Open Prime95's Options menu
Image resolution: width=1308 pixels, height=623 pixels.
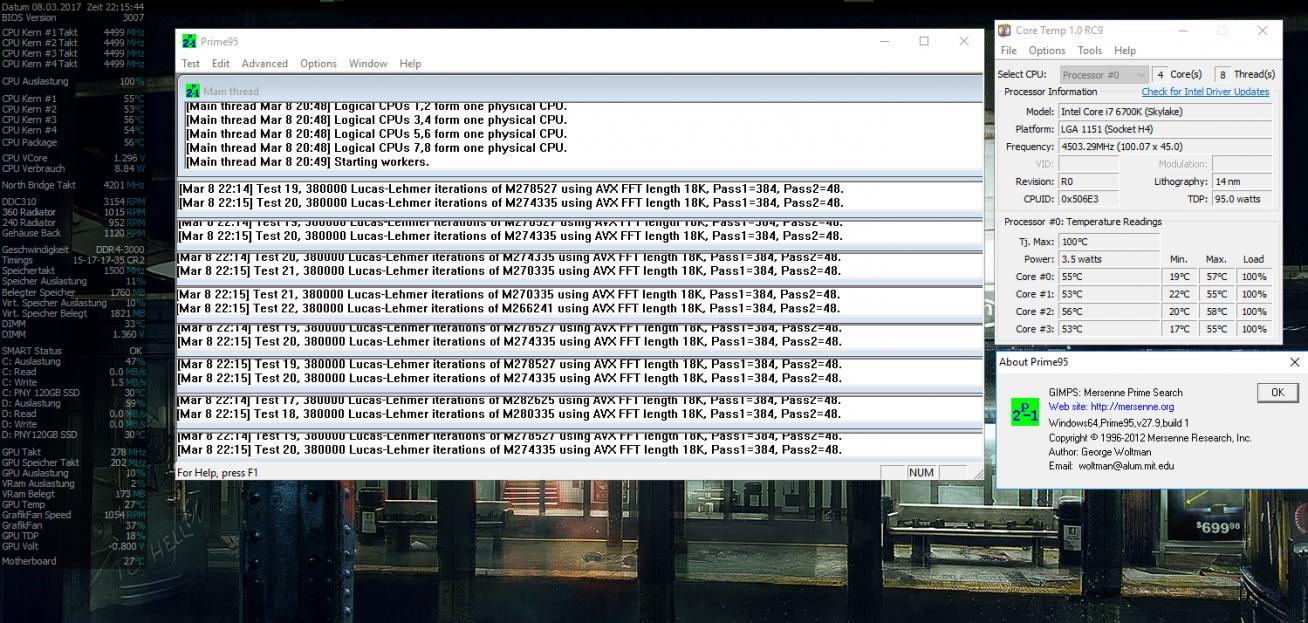(318, 63)
